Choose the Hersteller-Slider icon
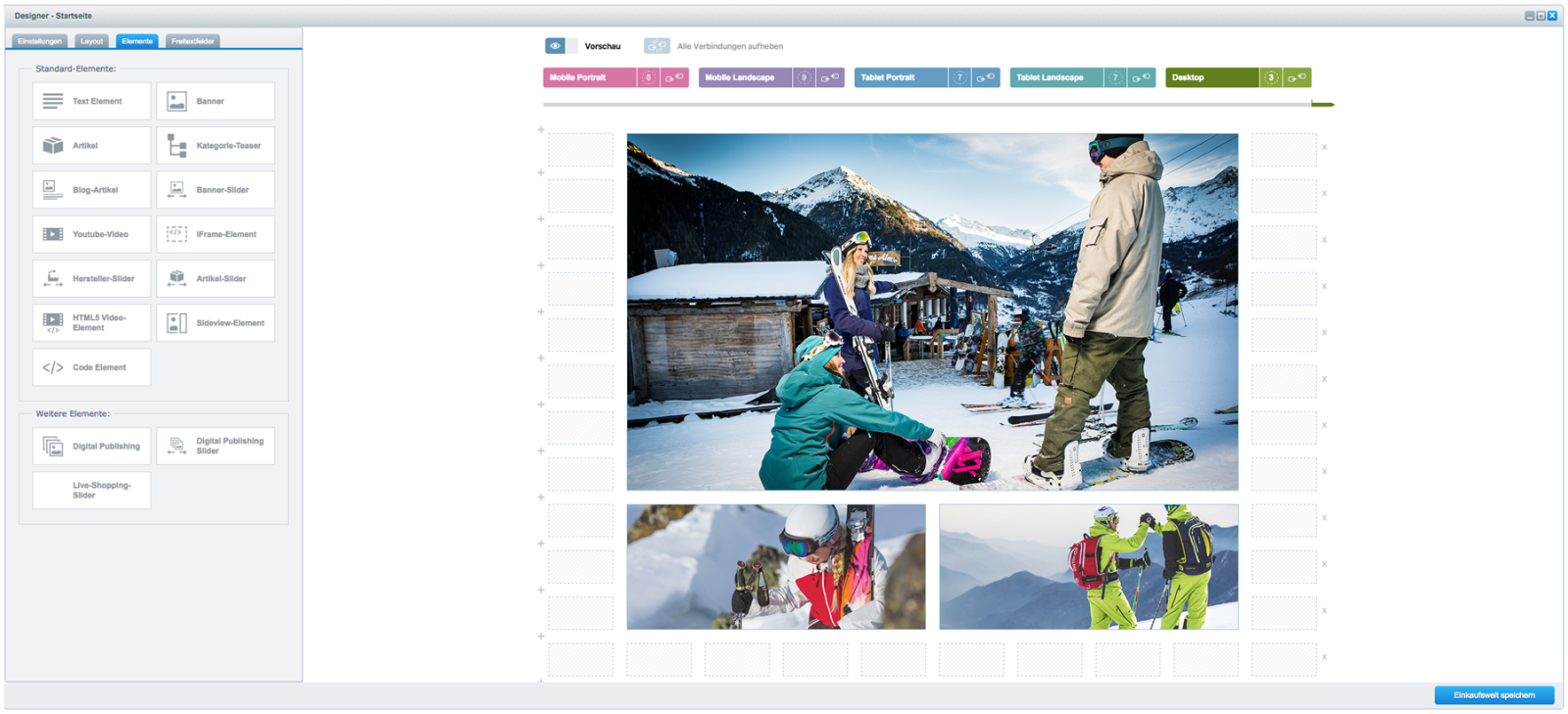The image size is (1568, 714). 53,278
